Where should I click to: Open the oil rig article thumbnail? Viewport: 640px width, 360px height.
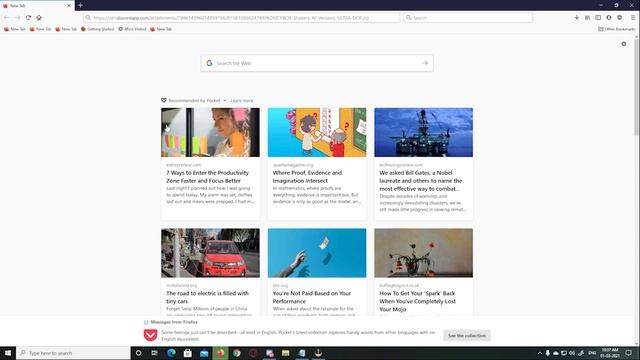coord(424,132)
